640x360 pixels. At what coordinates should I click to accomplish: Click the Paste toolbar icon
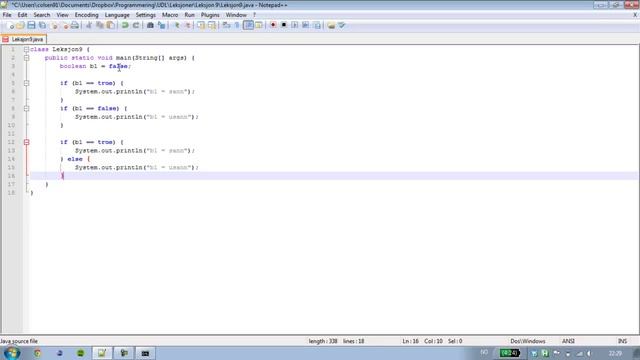[x=110, y=25]
